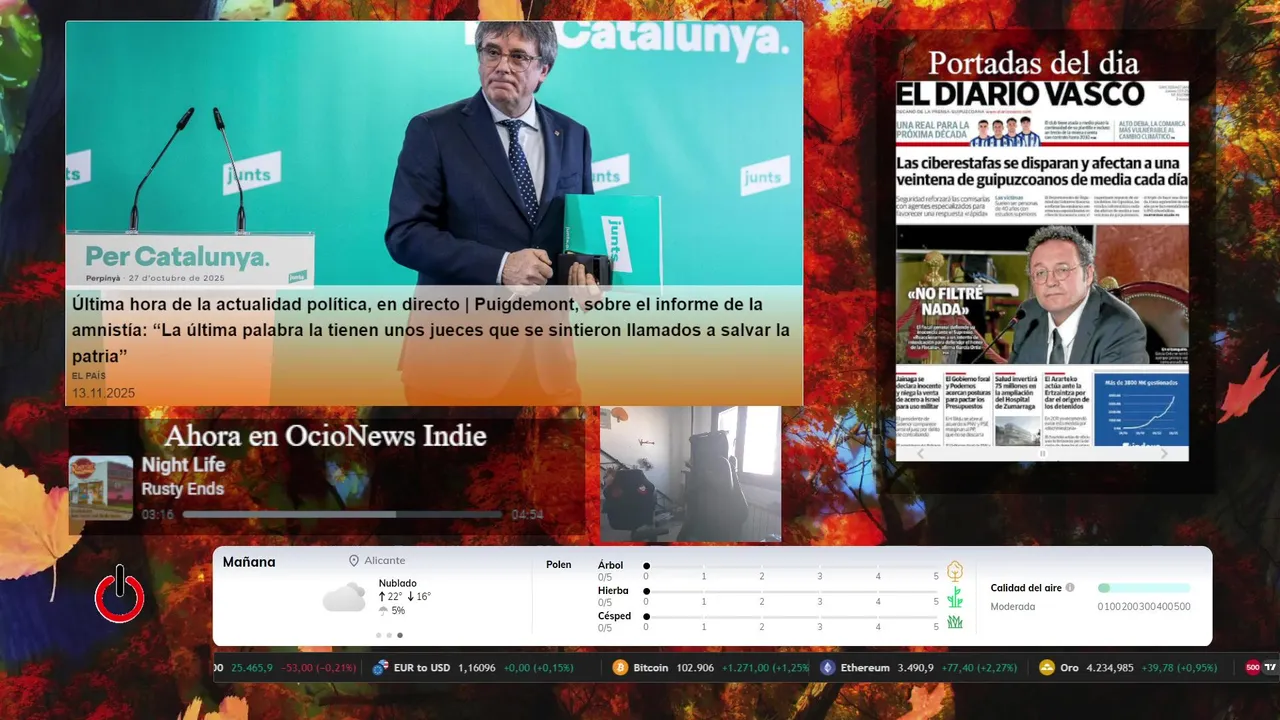The image size is (1280, 720).
Task: Click the 'Polen' section label
Action: coord(559,565)
